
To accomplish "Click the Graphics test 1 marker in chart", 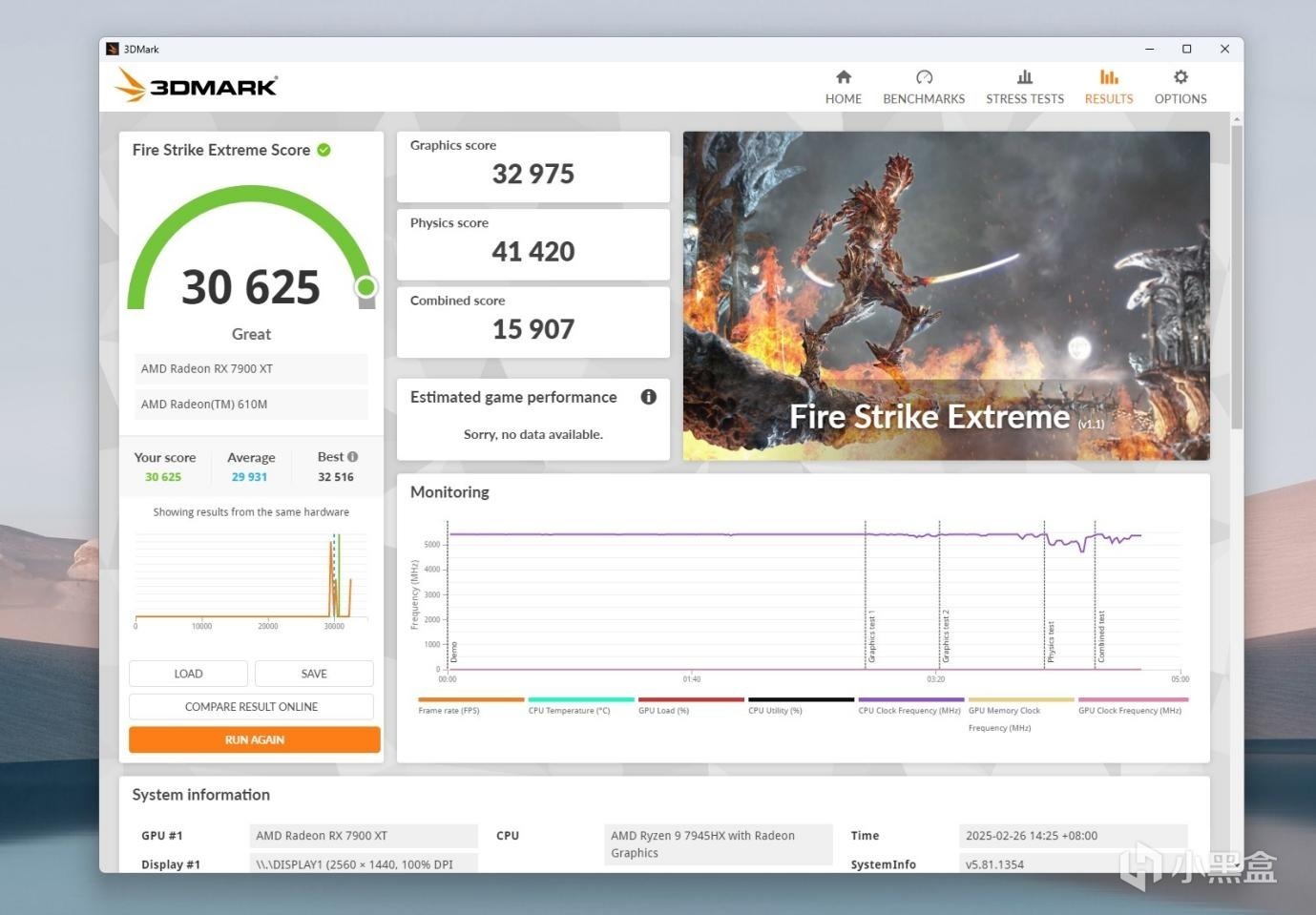I will [x=871, y=637].
